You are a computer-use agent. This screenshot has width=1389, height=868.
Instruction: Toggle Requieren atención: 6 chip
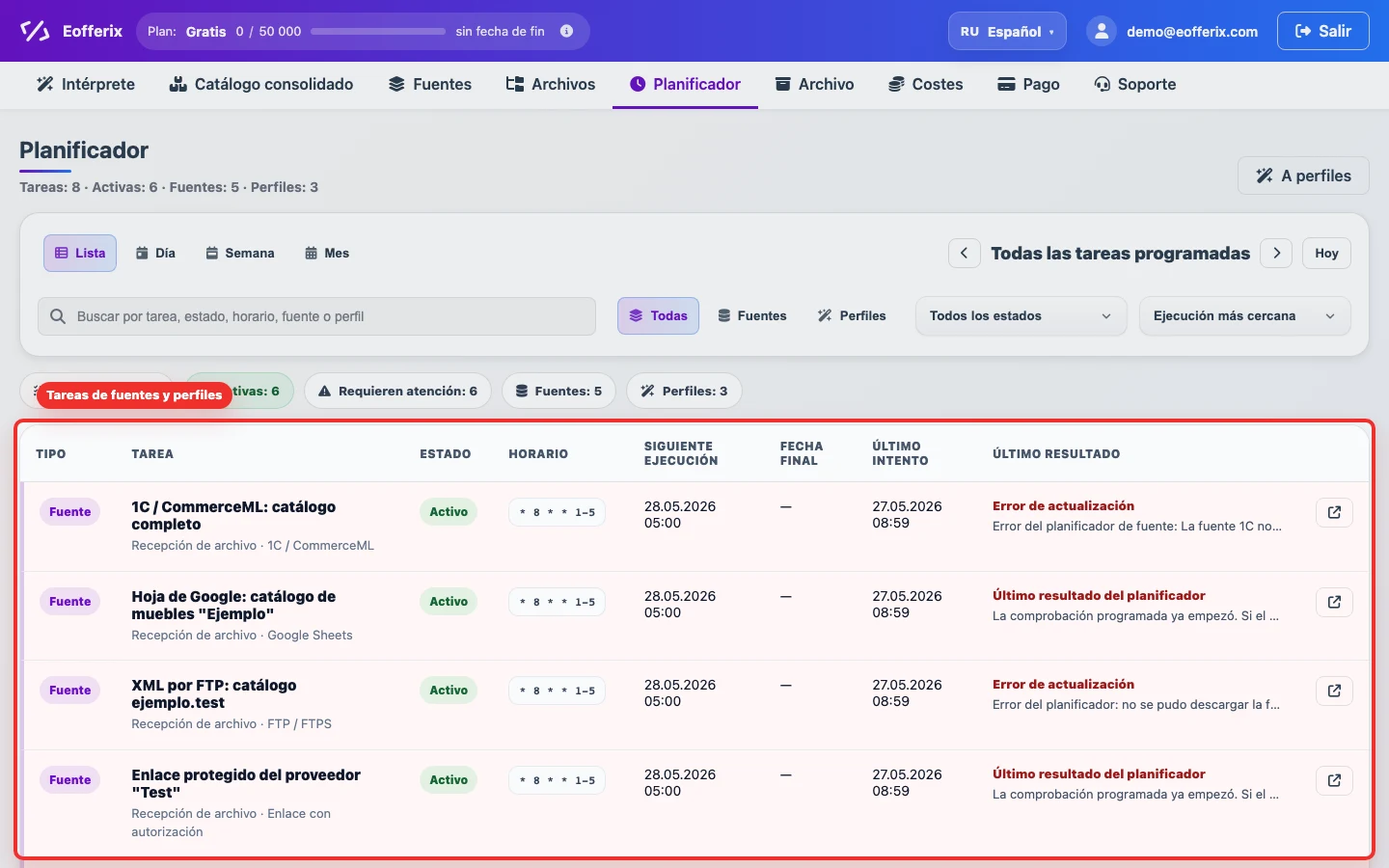click(397, 391)
